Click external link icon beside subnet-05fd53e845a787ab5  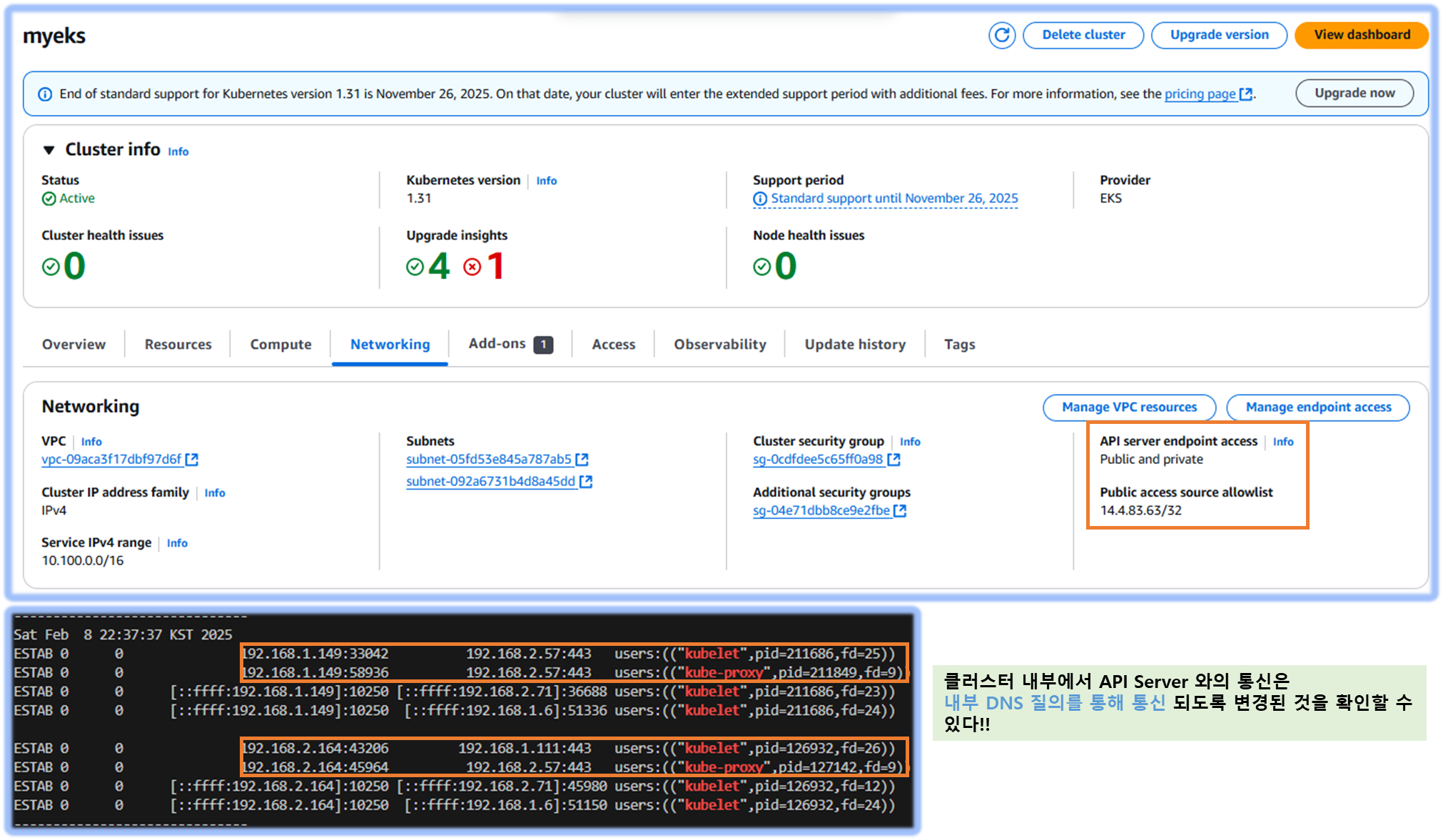point(582,460)
